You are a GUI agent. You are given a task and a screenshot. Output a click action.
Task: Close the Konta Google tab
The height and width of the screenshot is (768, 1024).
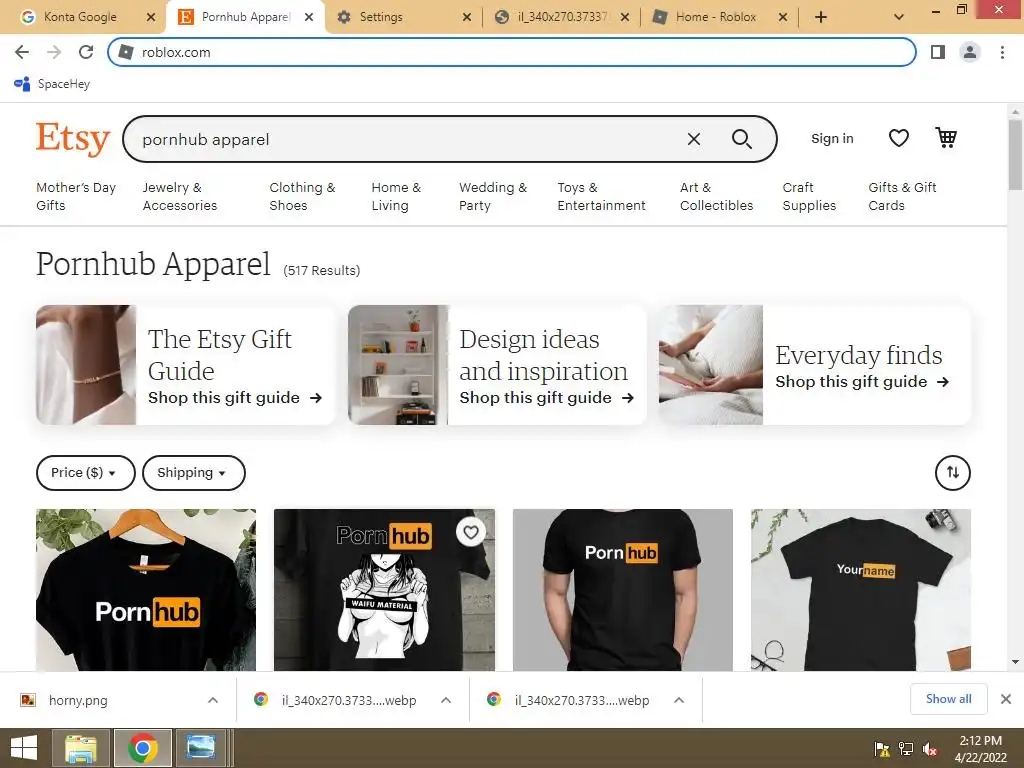click(x=151, y=17)
